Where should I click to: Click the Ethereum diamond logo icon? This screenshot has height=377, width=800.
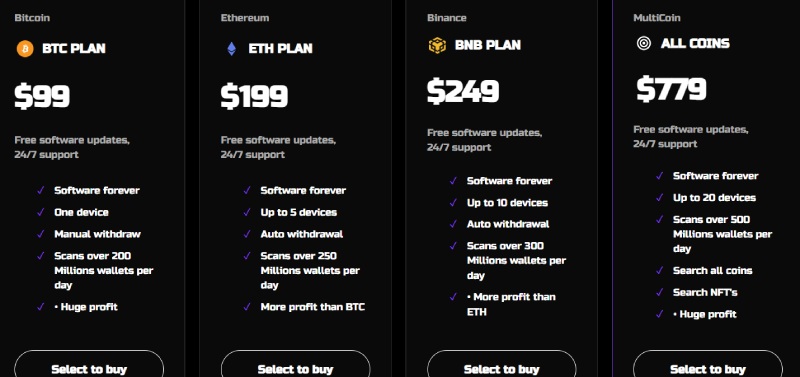232,49
